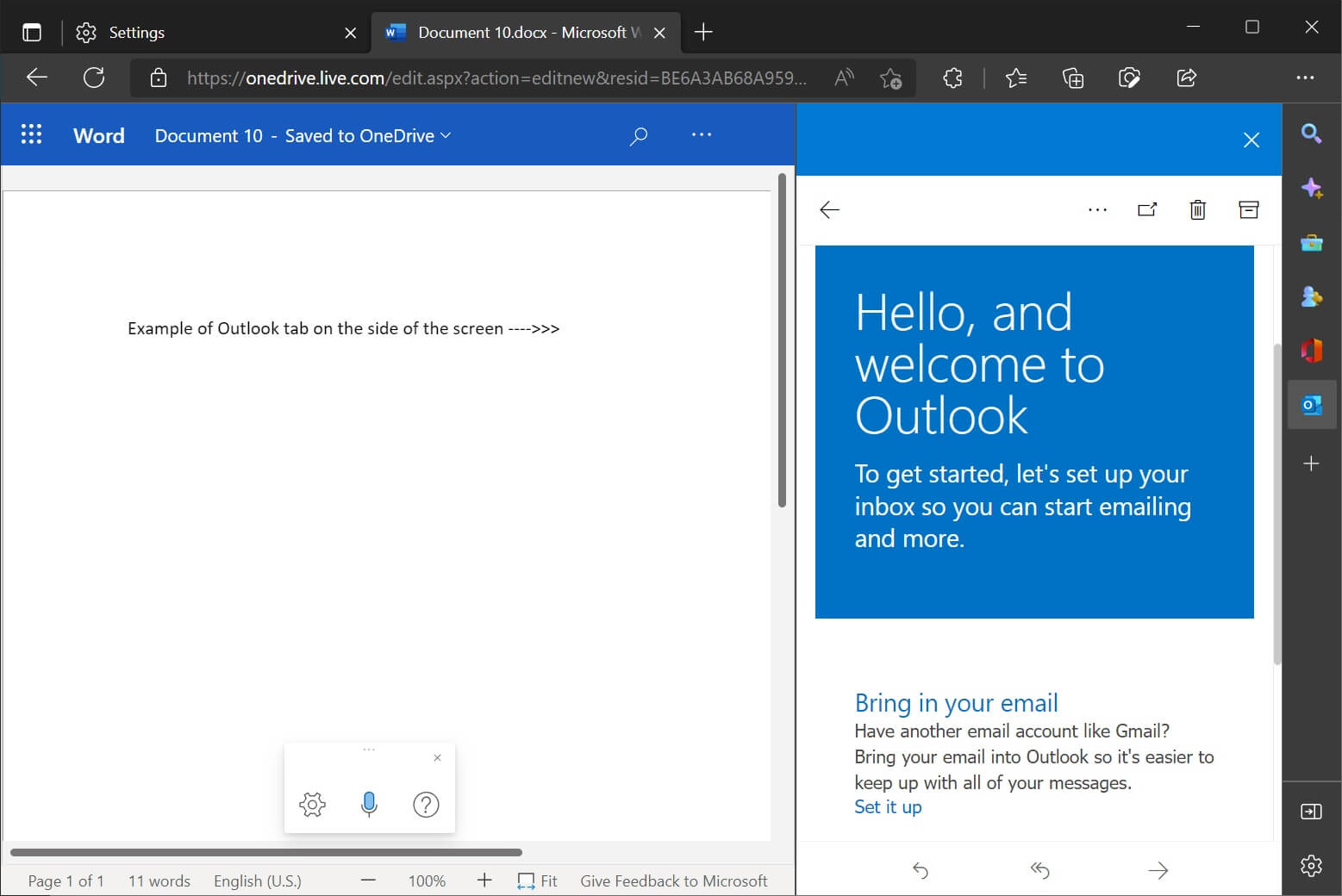This screenshot has width=1342, height=896.
Task: Fit the document to window
Action: click(x=537, y=880)
